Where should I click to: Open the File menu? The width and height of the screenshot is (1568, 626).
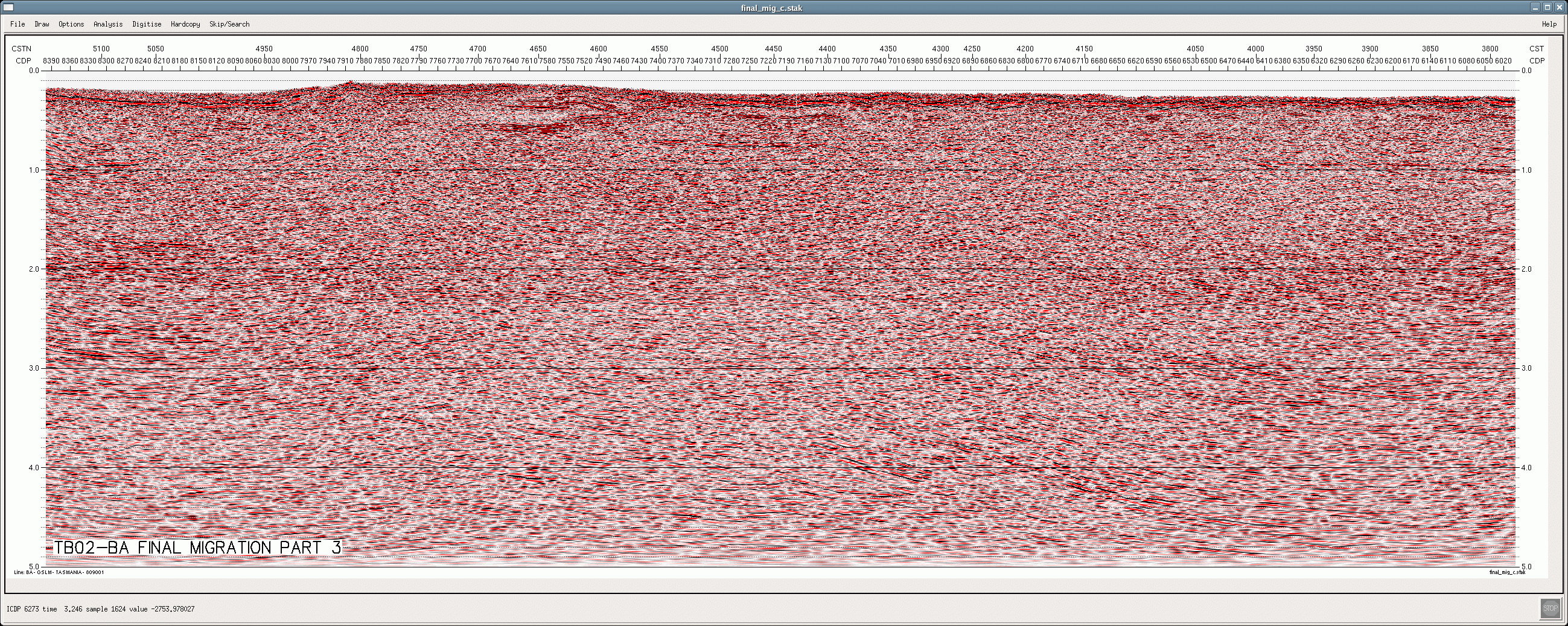pos(18,24)
